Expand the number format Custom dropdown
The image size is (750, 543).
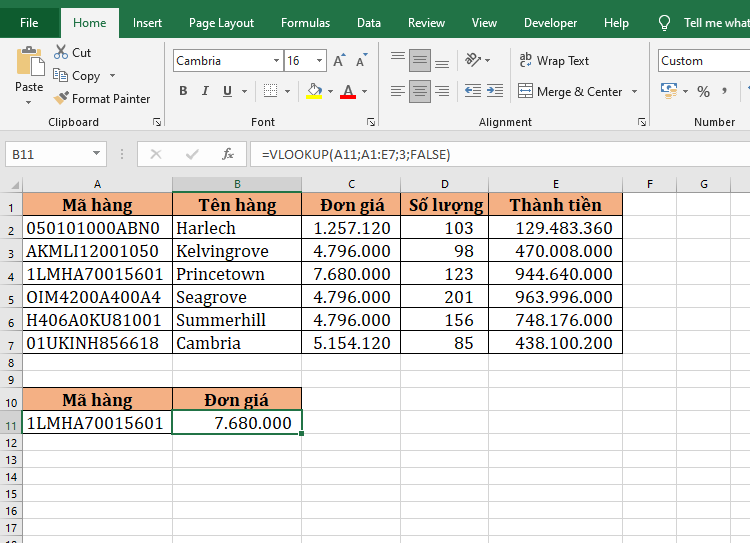point(745,61)
